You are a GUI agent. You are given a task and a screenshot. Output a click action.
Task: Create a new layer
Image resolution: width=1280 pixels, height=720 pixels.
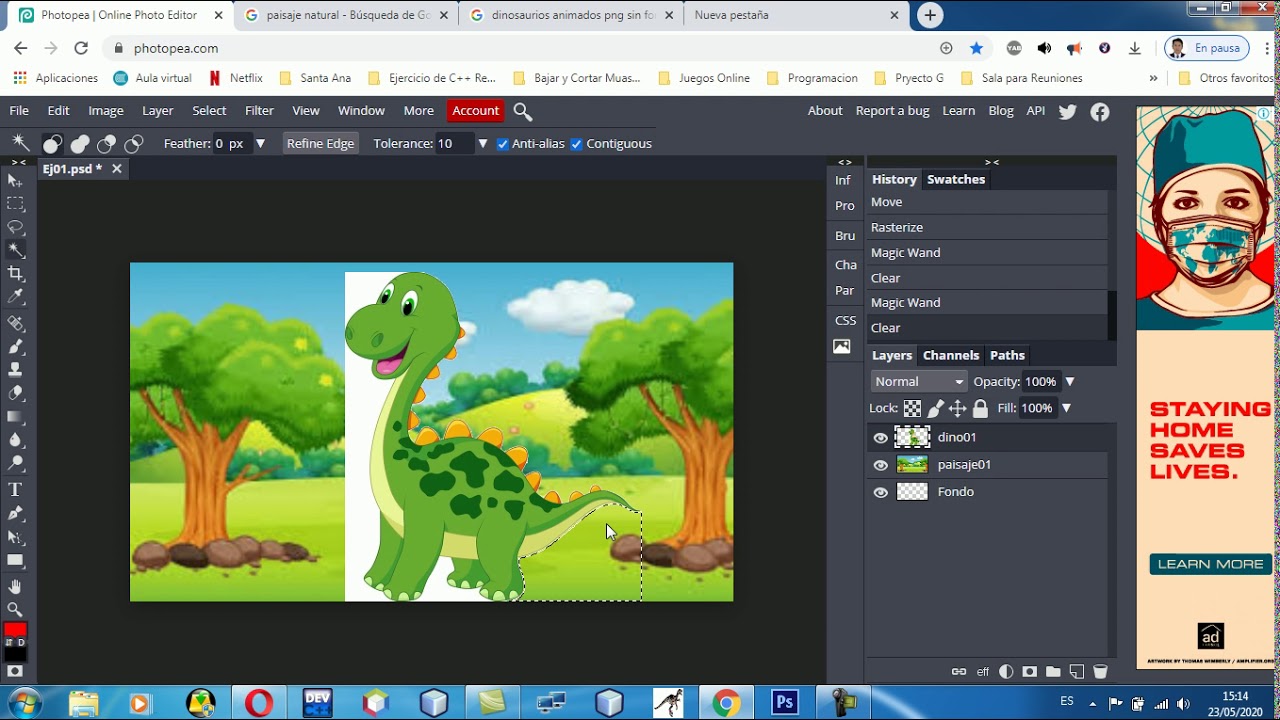[x=1077, y=672]
